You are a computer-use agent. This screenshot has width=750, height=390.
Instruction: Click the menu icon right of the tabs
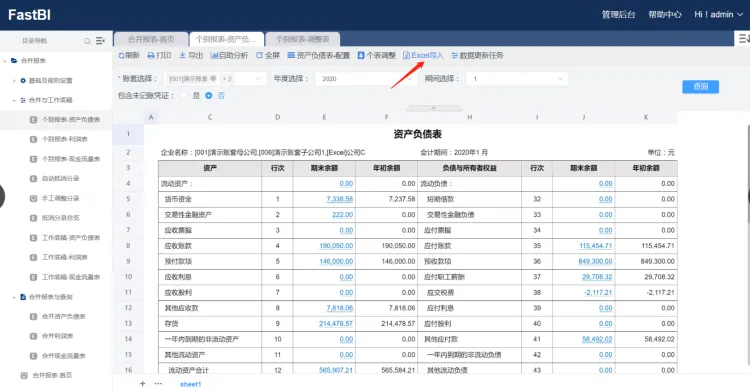[743, 38]
